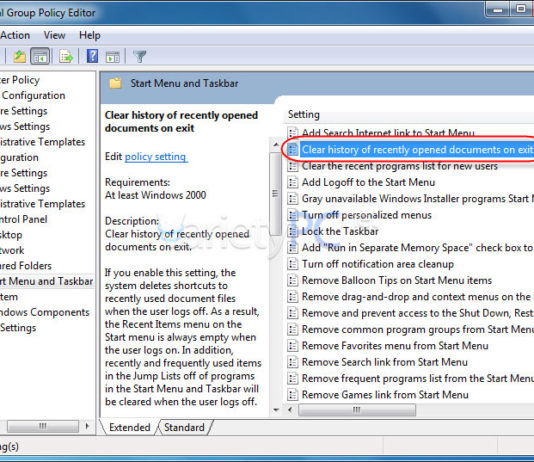The width and height of the screenshot is (534, 462).
Task: Click the icon beside Turn off notification area cleanup
Action: [292, 264]
